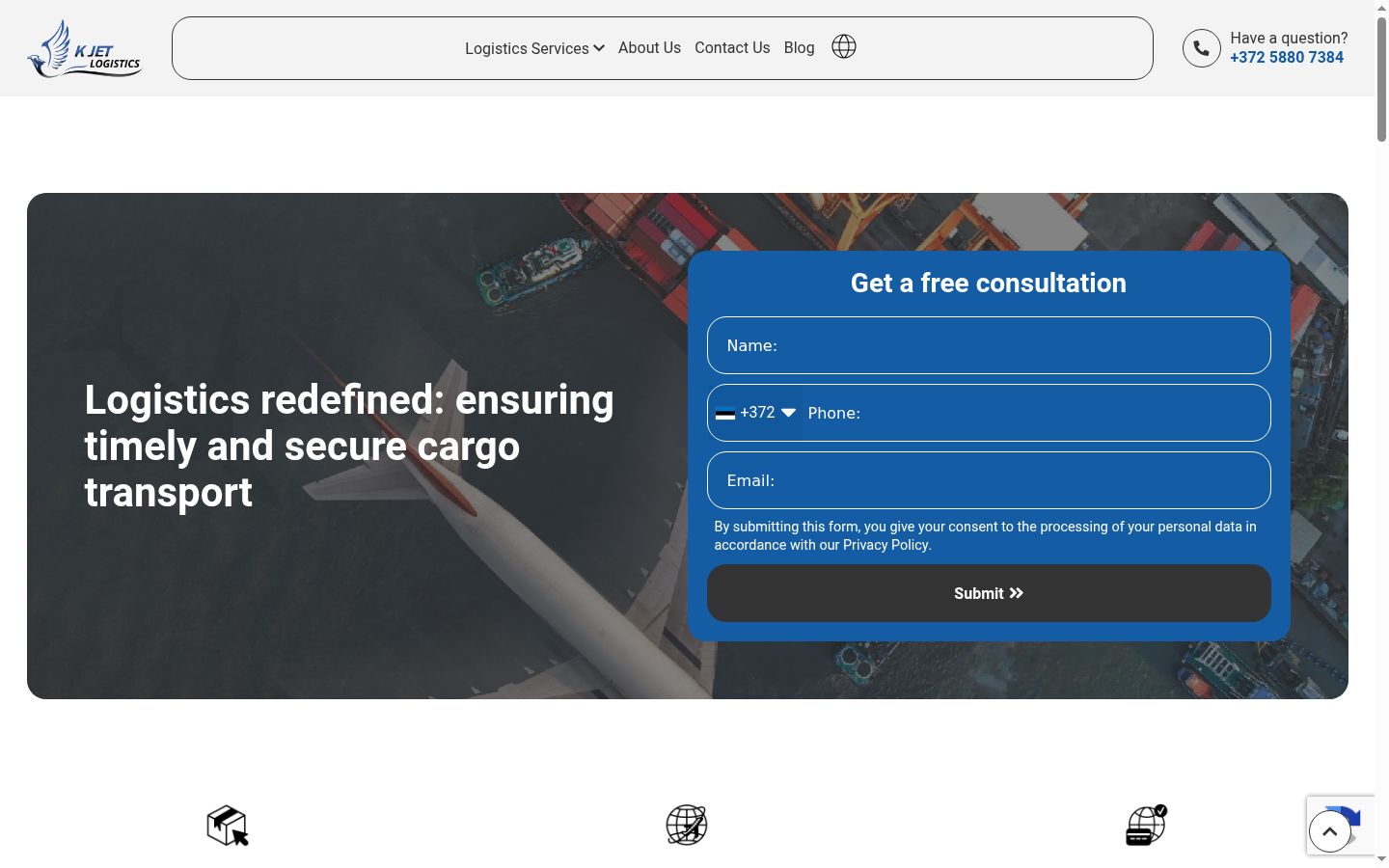Viewport: 1389px width, 868px height.
Task: Click the phone icon in the header
Action: tap(1202, 48)
